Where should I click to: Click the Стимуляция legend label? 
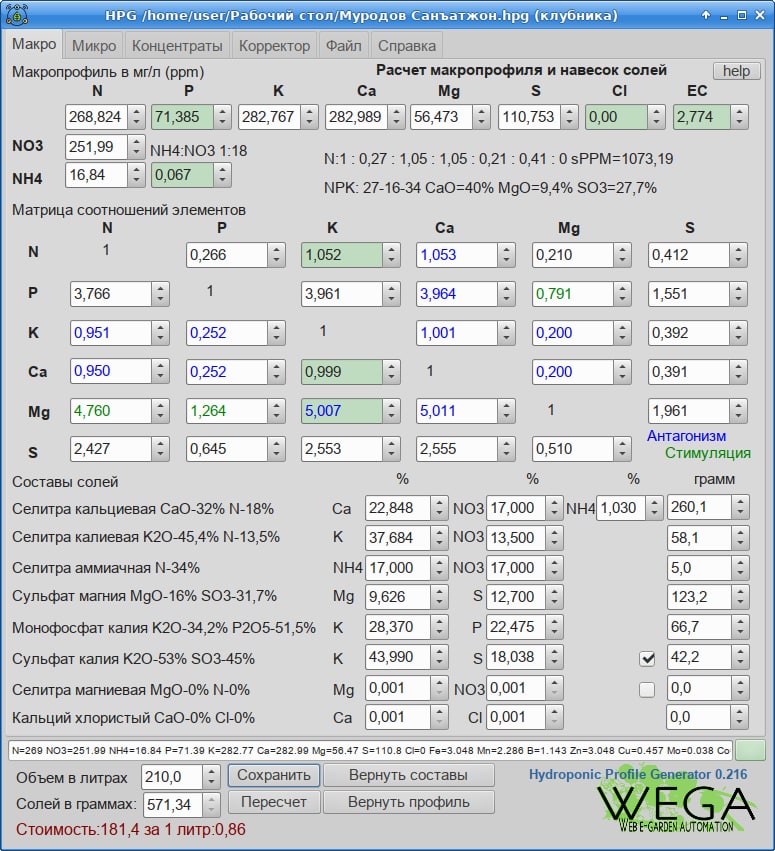coord(708,453)
